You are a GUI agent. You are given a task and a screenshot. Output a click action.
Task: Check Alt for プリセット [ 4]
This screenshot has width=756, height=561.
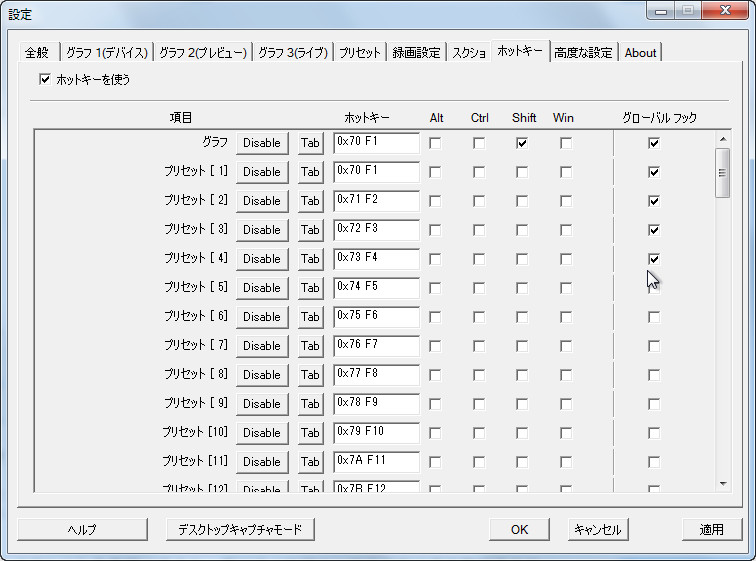[x=435, y=259]
